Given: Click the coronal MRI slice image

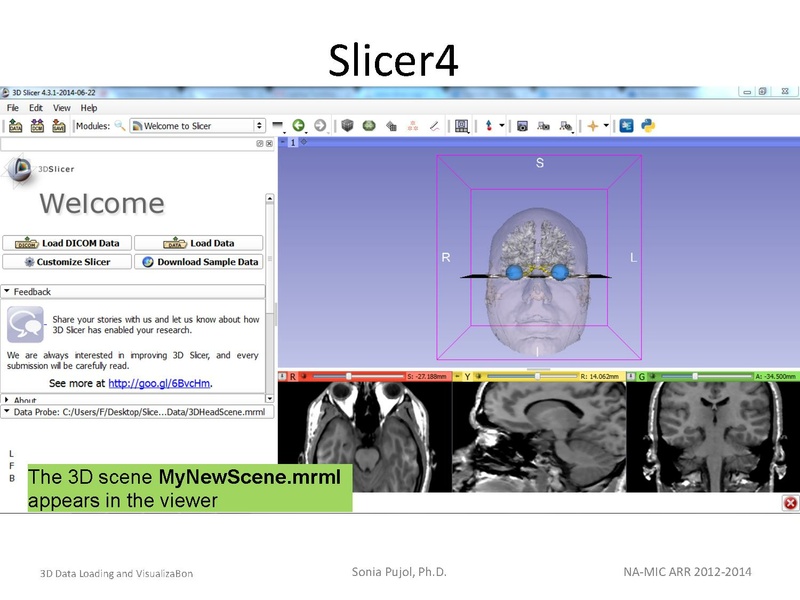Looking at the screenshot, I should (713, 437).
